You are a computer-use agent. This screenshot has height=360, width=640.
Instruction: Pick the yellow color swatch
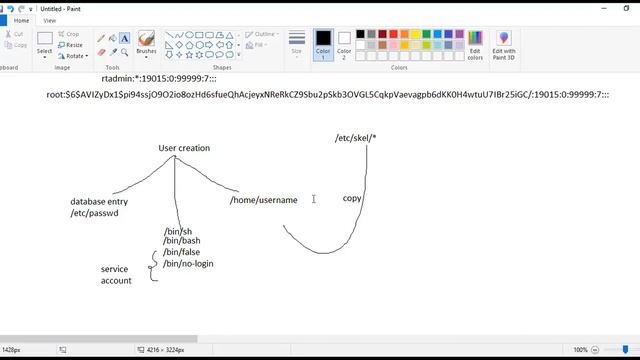(x=416, y=34)
